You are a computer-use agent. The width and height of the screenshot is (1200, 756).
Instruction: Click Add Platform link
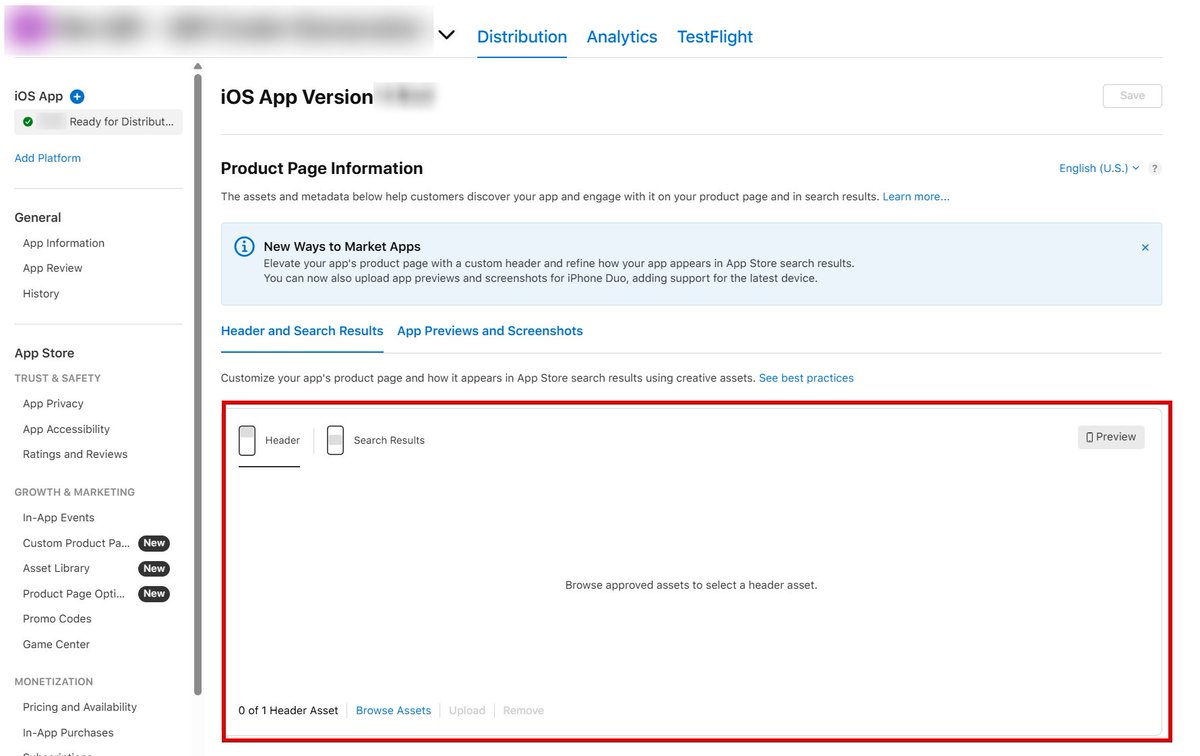48,158
